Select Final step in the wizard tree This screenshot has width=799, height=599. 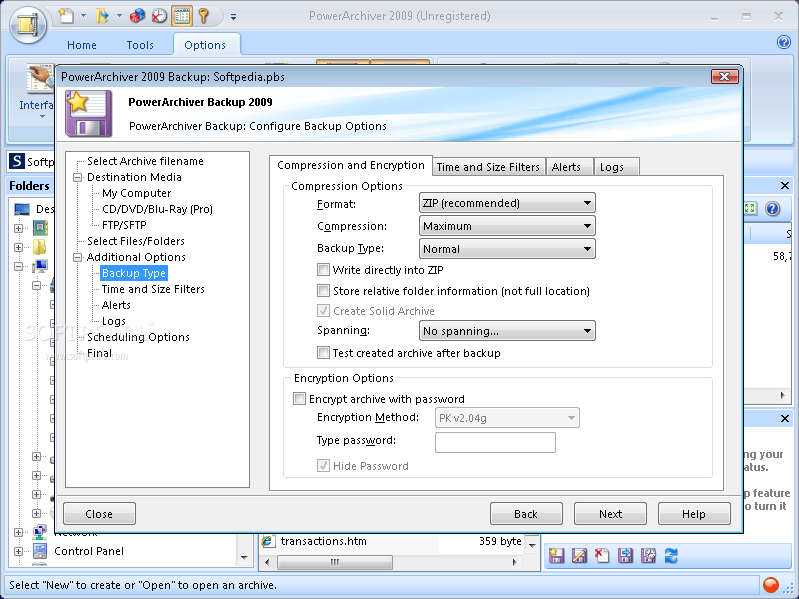point(99,353)
